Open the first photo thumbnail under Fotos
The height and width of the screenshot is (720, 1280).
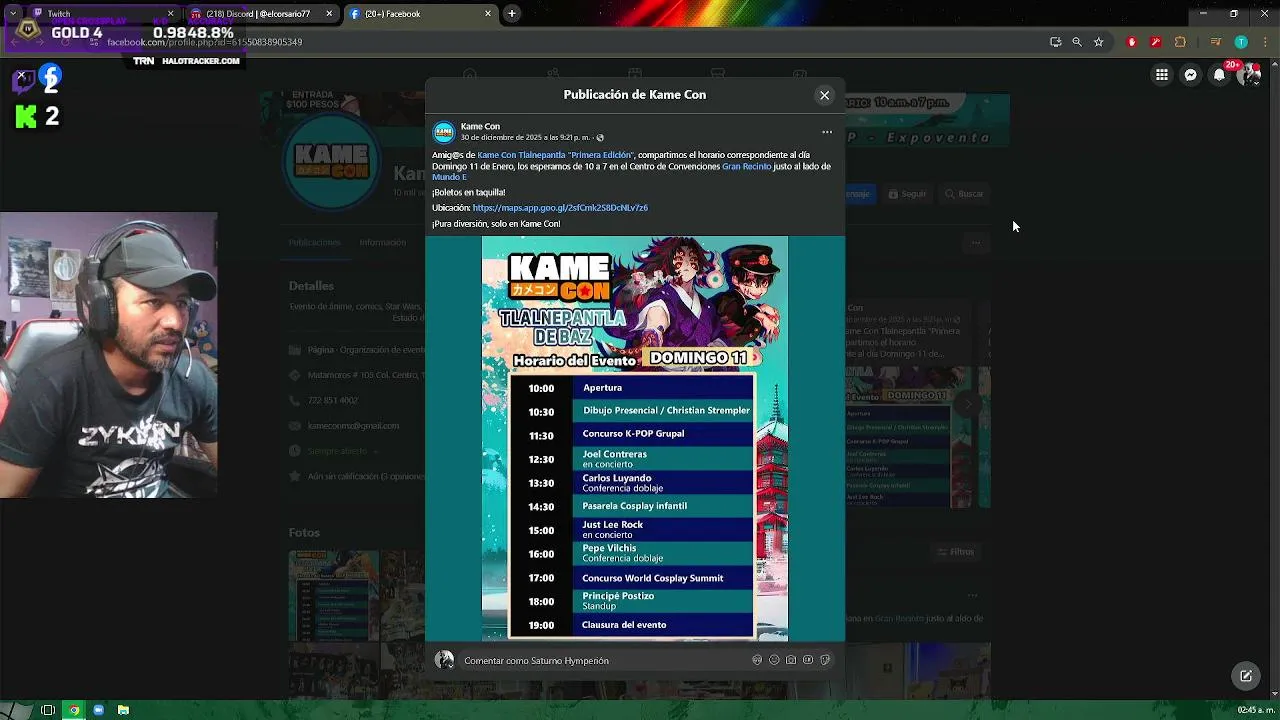(334, 596)
